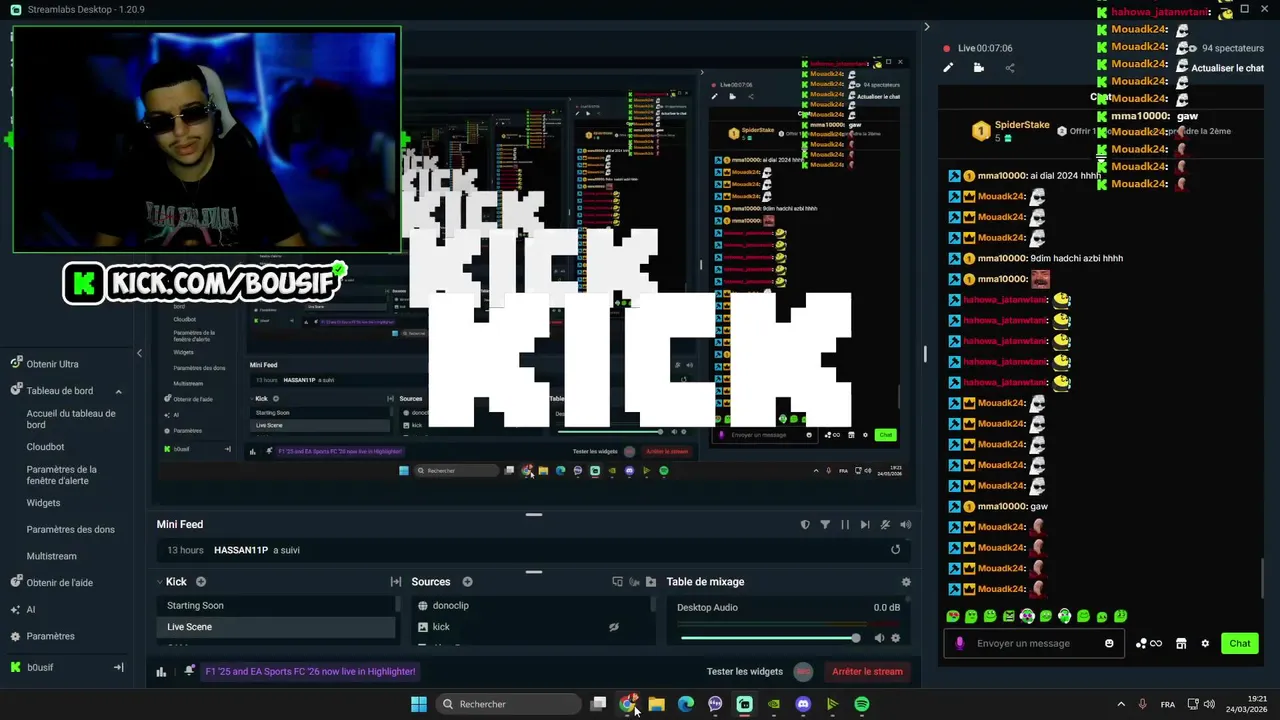Image resolution: width=1280 pixels, height=720 pixels.
Task: Collapse the chat panel arrow
Action: pos(926,27)
